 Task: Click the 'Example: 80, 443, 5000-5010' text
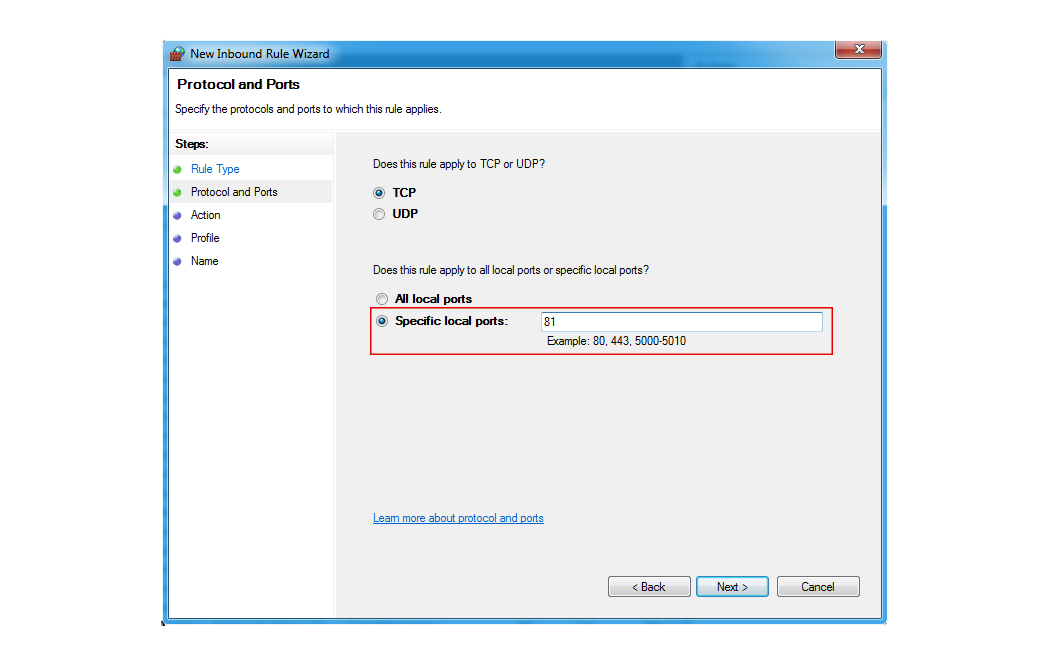point(616,341)
